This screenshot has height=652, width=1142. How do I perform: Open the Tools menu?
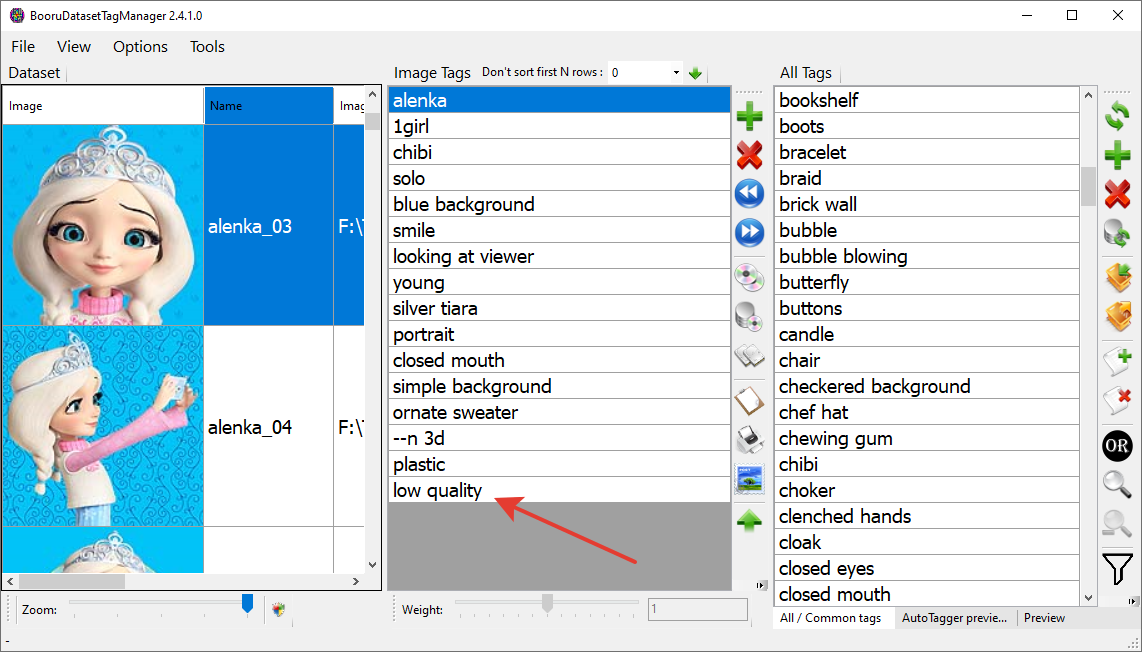207,47
